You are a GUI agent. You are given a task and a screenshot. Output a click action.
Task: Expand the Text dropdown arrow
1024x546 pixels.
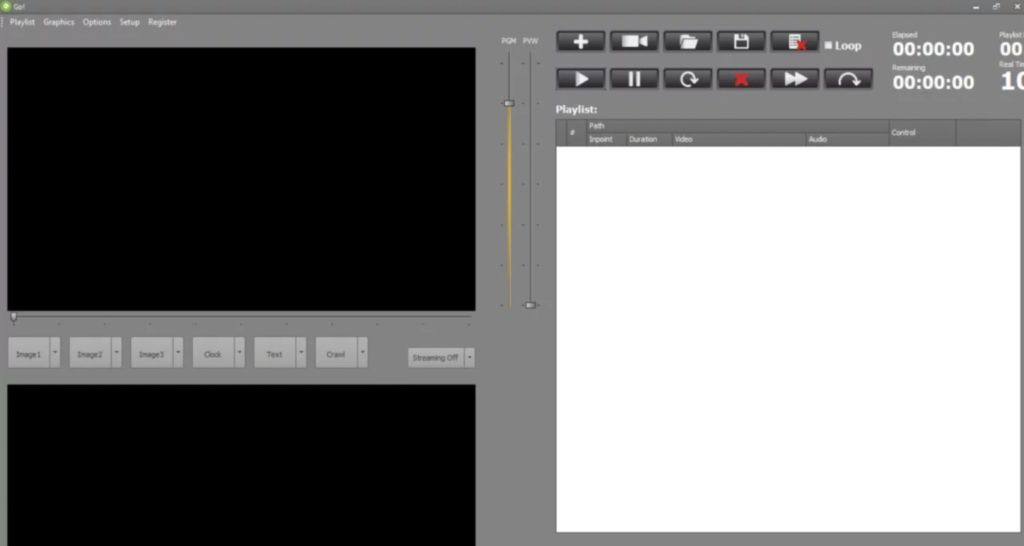[x=300, y=353]
